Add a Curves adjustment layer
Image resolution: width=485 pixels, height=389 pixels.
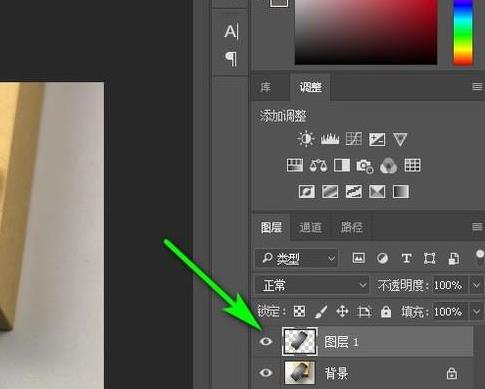tap(354, 139)
